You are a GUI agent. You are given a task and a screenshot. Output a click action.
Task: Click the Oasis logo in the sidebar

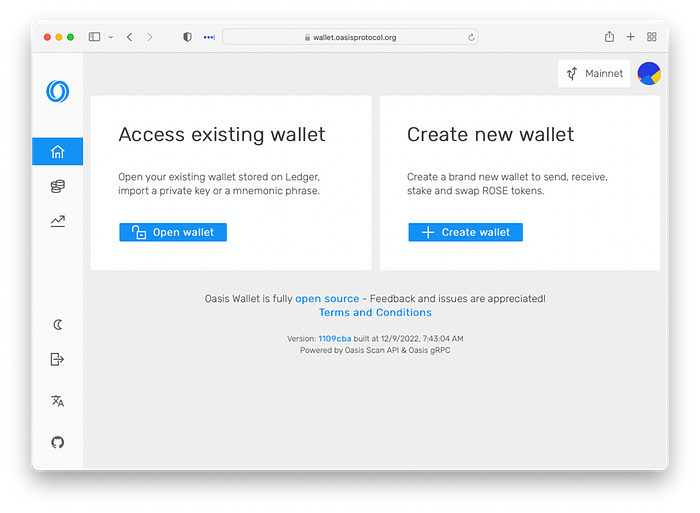[58, 91]
